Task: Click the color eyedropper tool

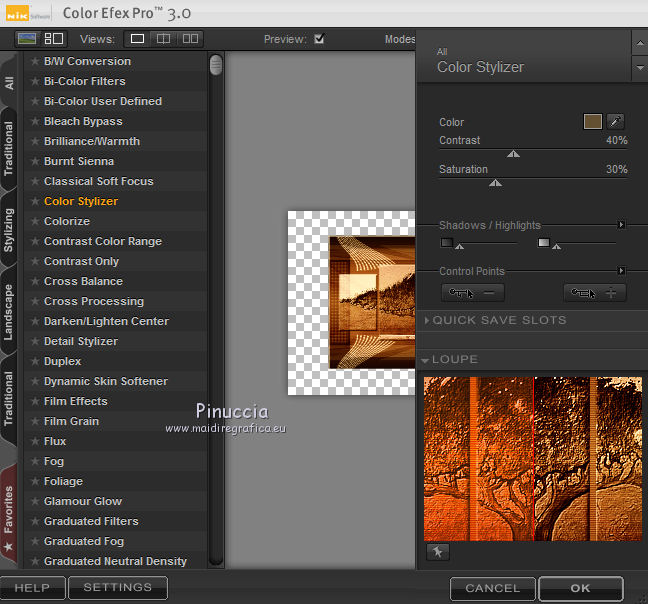Action: (x=616, y=122)
